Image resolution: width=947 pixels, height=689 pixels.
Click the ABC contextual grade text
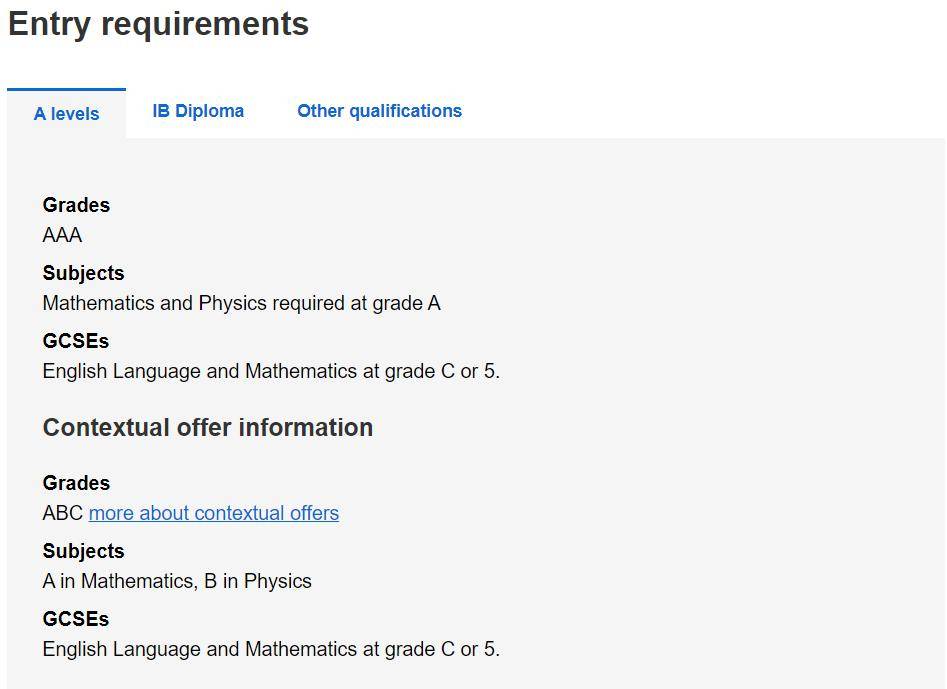point(63,513)
